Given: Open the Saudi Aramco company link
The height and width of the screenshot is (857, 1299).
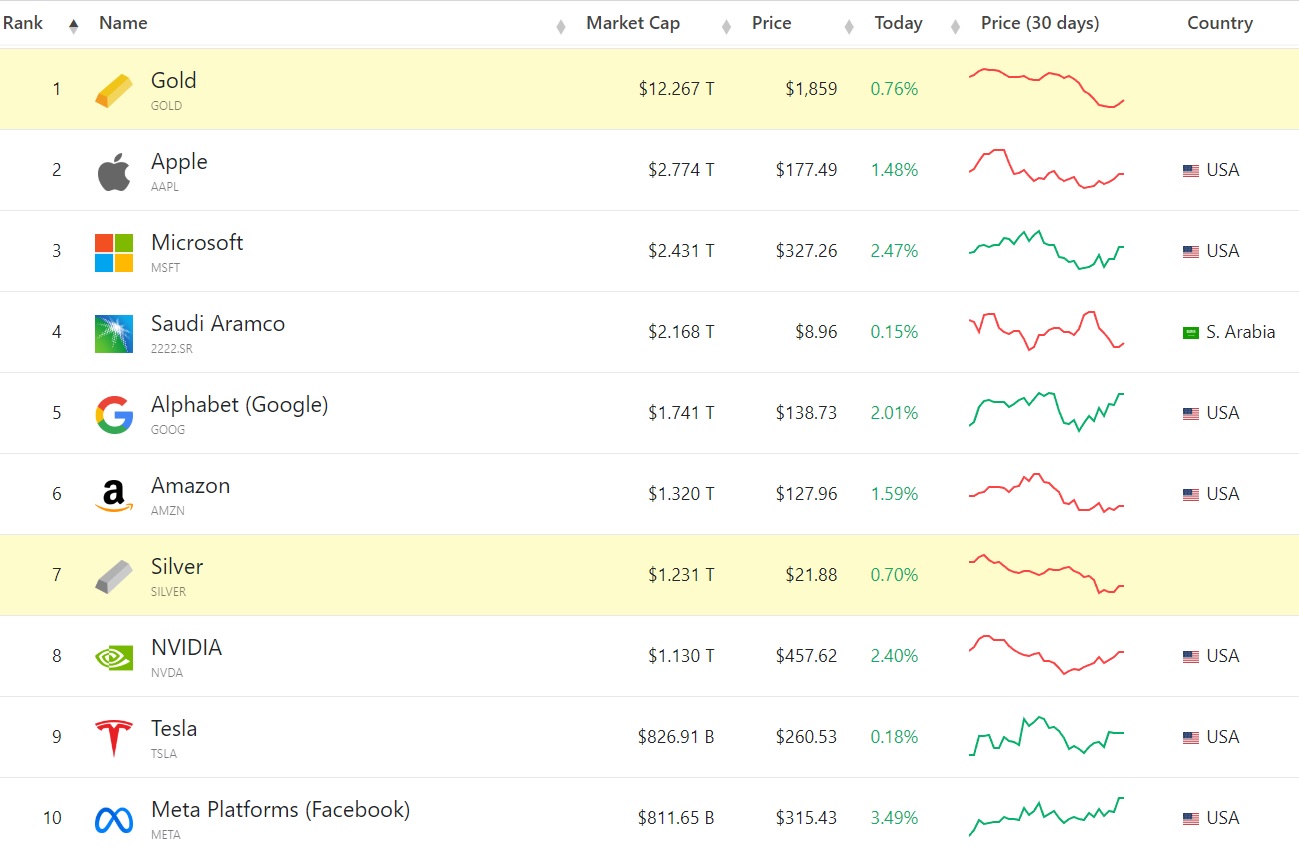Looking at the screenshot, I should (x=218, y=324).
